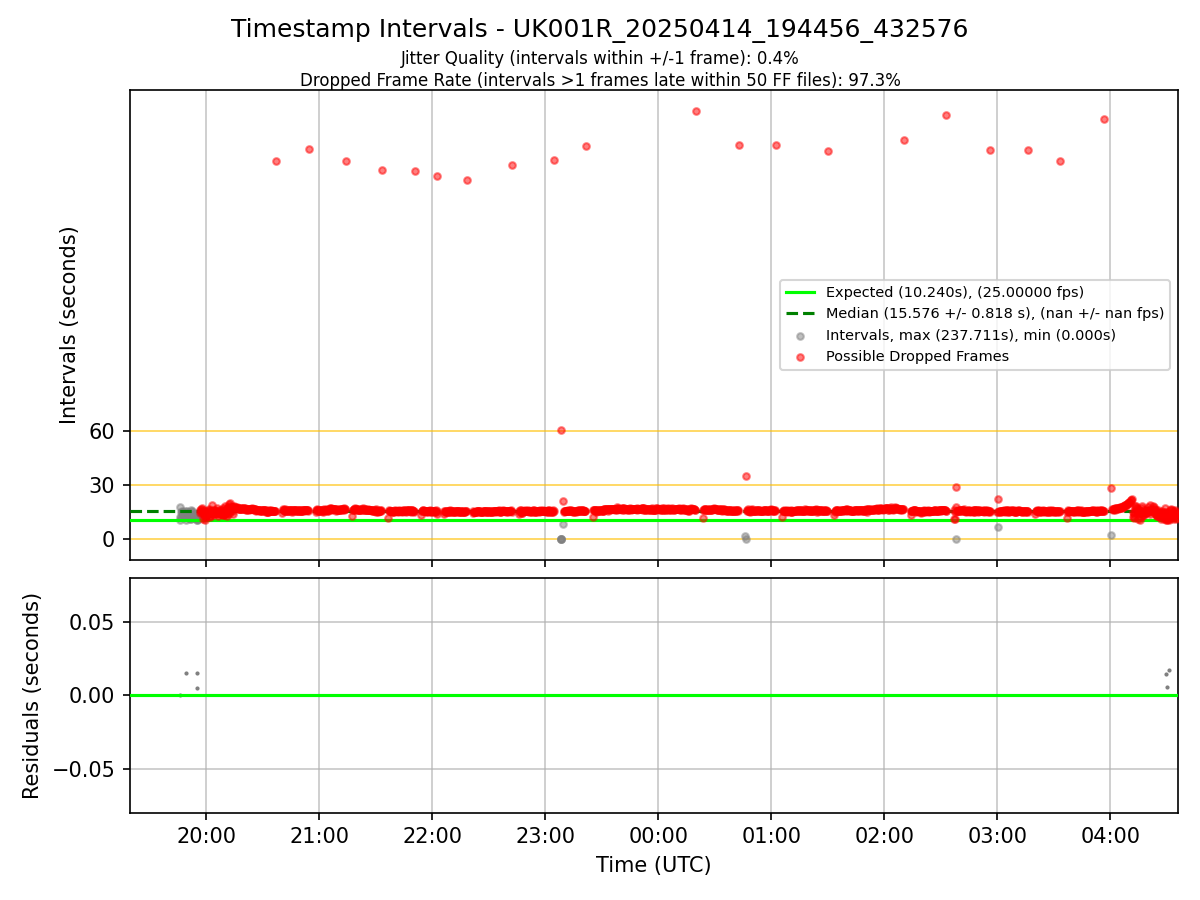Click the dashed green Median line swatch in legend
1200x900 pixels.
tap(800, 313)
